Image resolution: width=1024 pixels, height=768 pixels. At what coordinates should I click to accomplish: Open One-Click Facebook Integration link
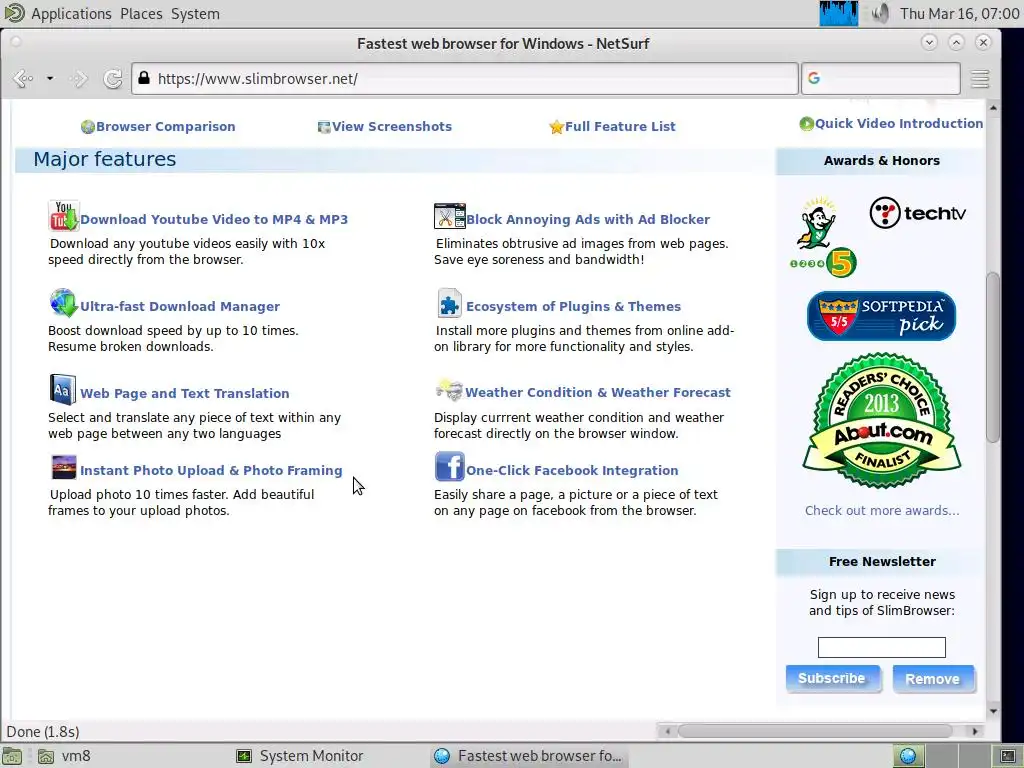571,470
